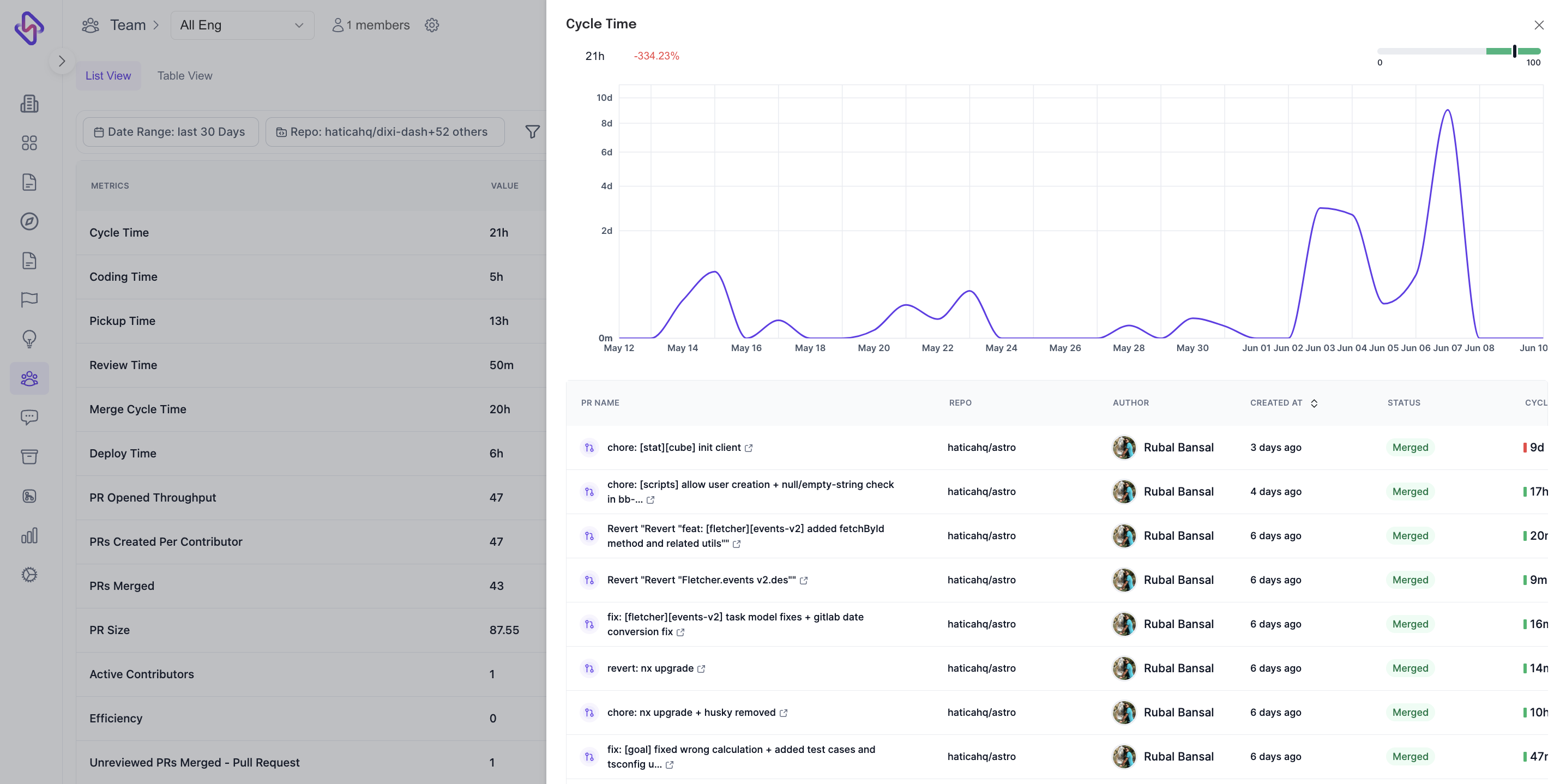Switch to Table View tab
The height and width of the screenshot is (784, 1566).
184,75
